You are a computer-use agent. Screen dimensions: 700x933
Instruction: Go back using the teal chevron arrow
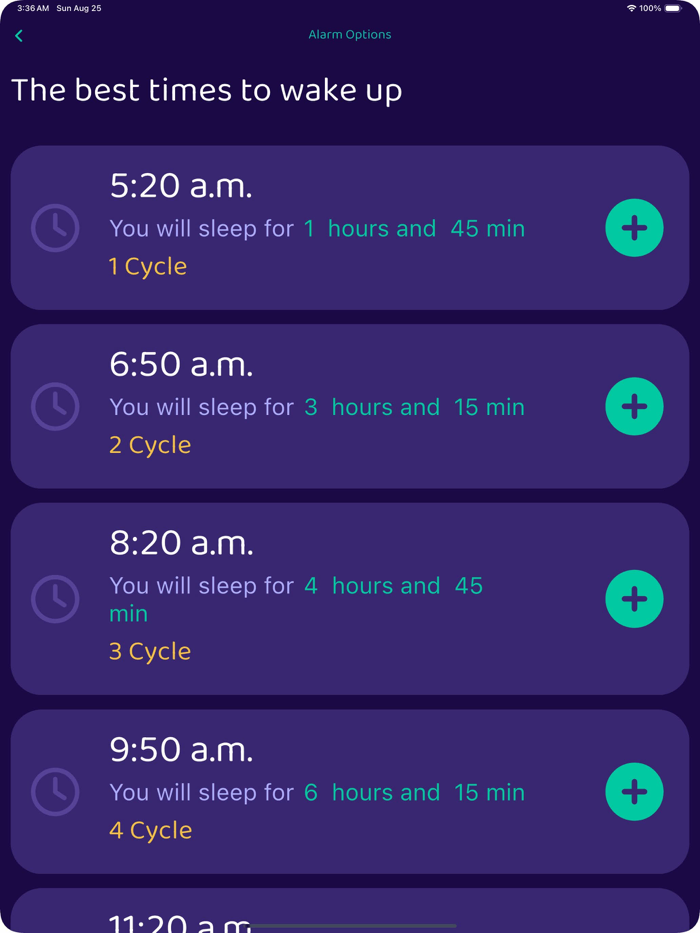pos(19,35)
